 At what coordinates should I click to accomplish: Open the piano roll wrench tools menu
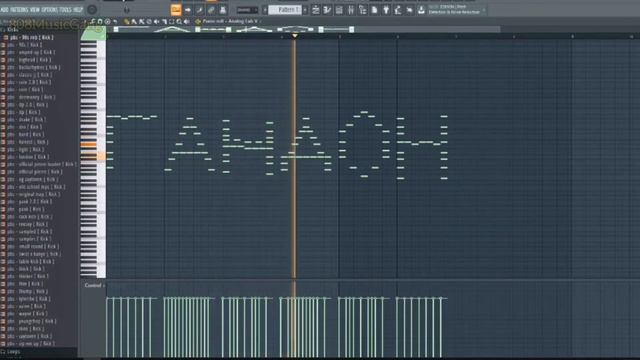[x=93, y=22]
